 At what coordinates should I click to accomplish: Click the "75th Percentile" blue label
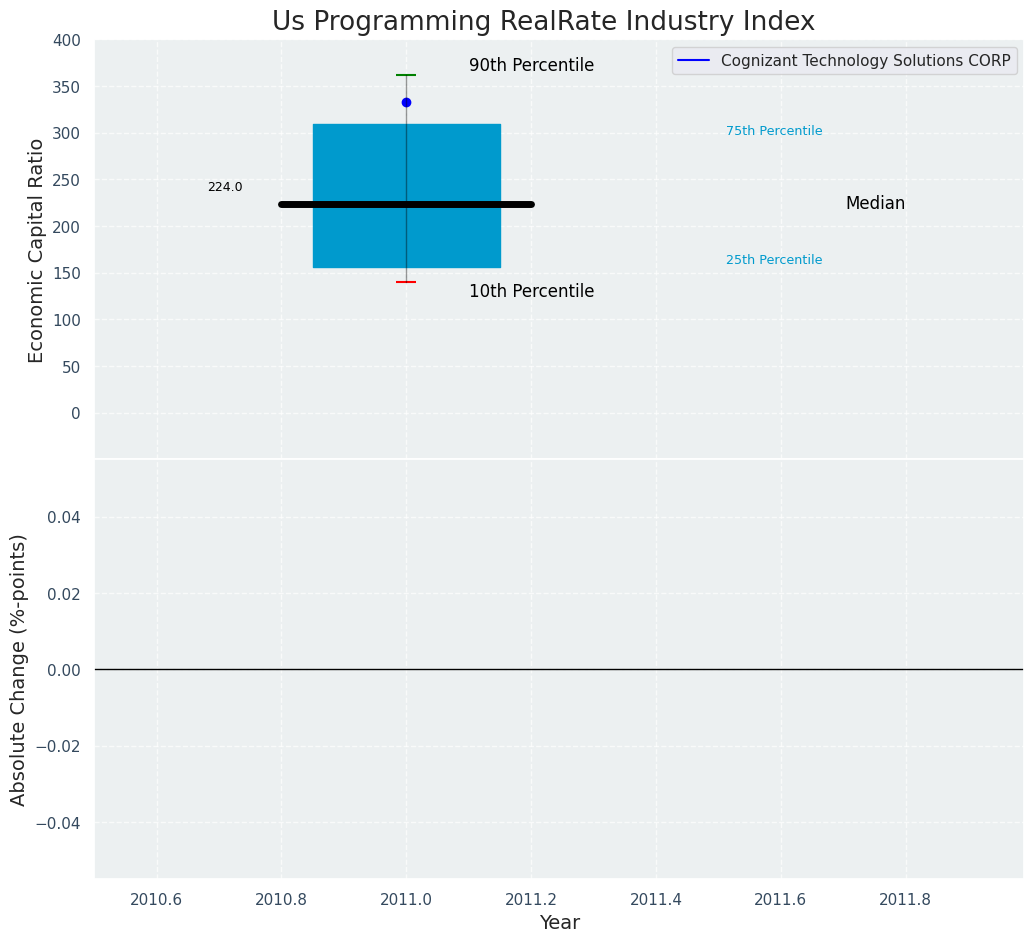774,131
